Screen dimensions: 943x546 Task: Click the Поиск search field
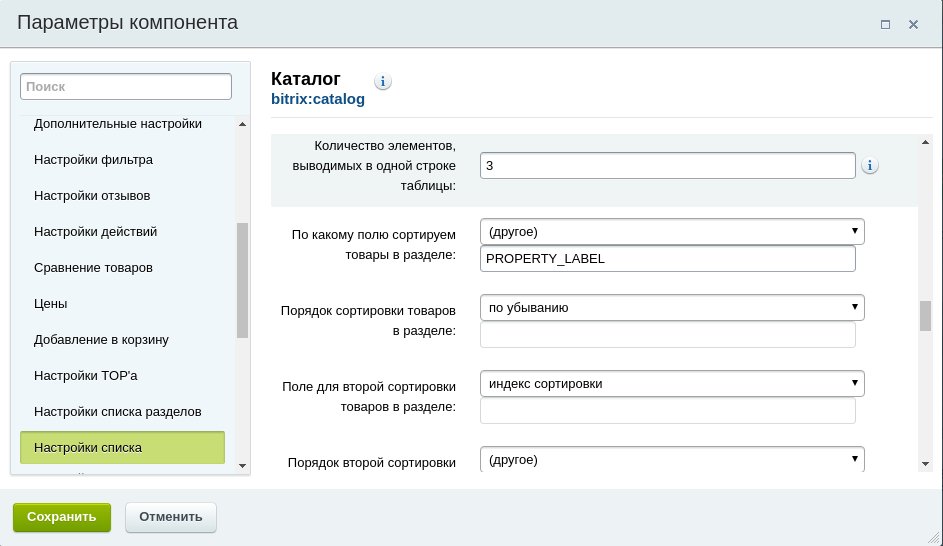(126, 87)
